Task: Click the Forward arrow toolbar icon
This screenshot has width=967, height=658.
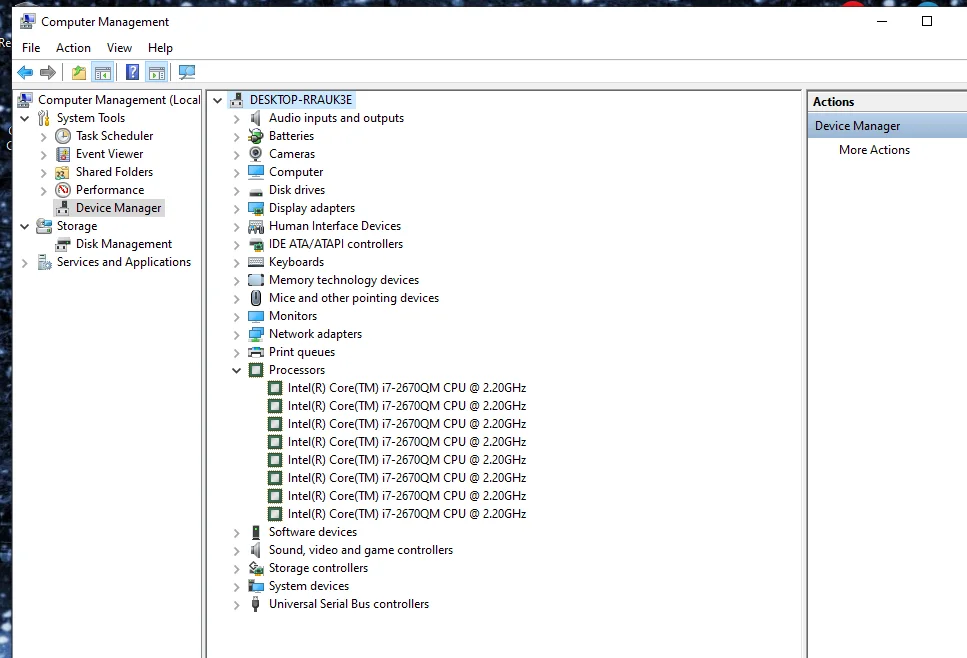Action: point(47,73)
